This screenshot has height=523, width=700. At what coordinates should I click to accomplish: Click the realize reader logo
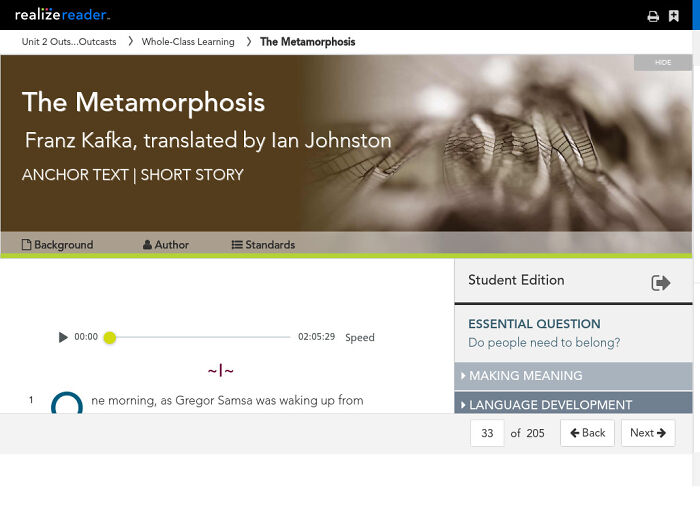(62, 15)
